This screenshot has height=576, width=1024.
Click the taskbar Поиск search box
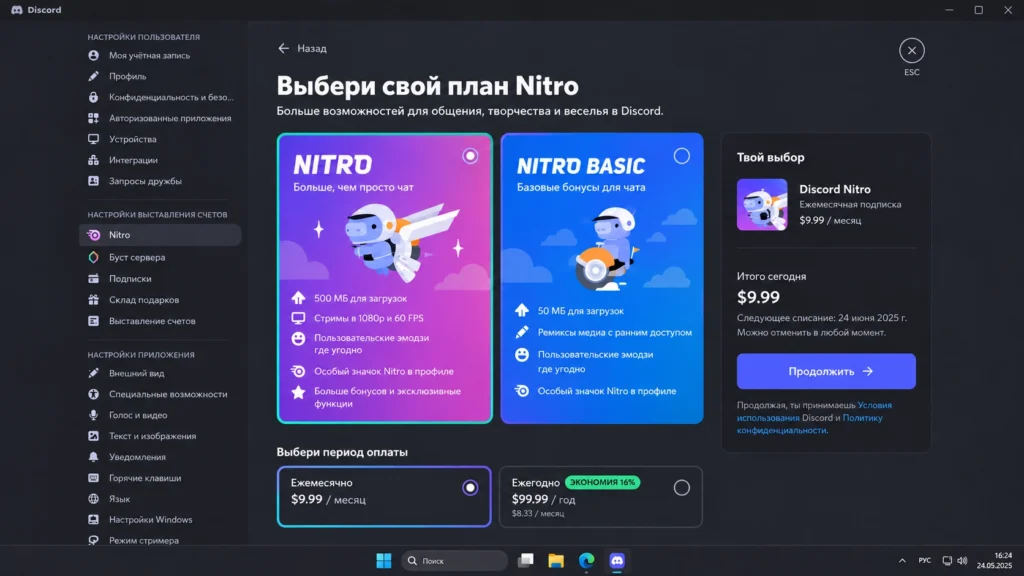point(455,561)
